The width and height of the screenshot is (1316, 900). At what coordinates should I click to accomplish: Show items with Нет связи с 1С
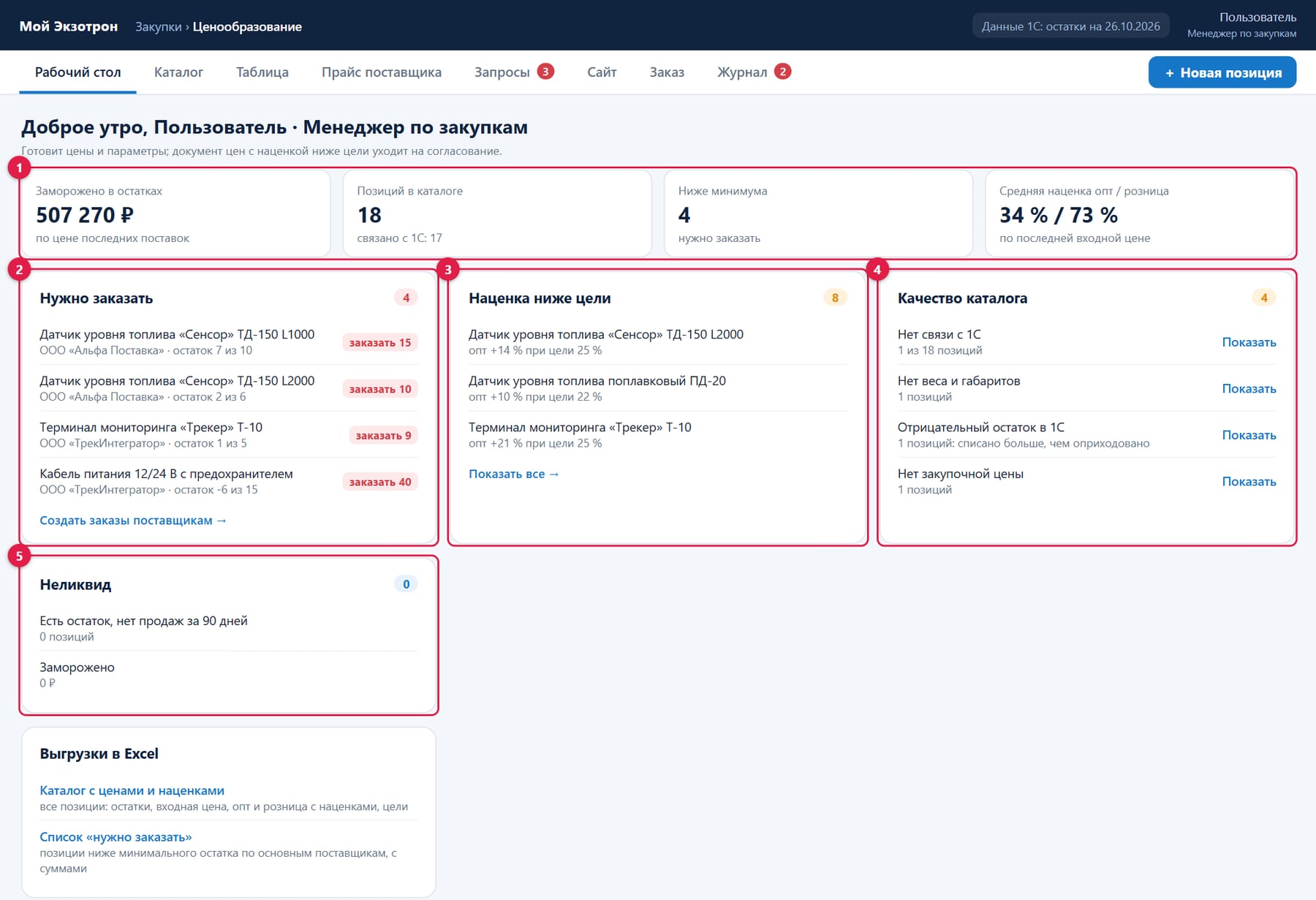pyautogui.click(x=1249, y=342)
